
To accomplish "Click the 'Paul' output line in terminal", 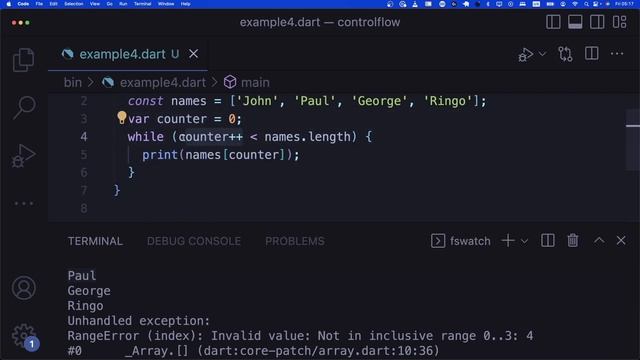I will 82,276.
